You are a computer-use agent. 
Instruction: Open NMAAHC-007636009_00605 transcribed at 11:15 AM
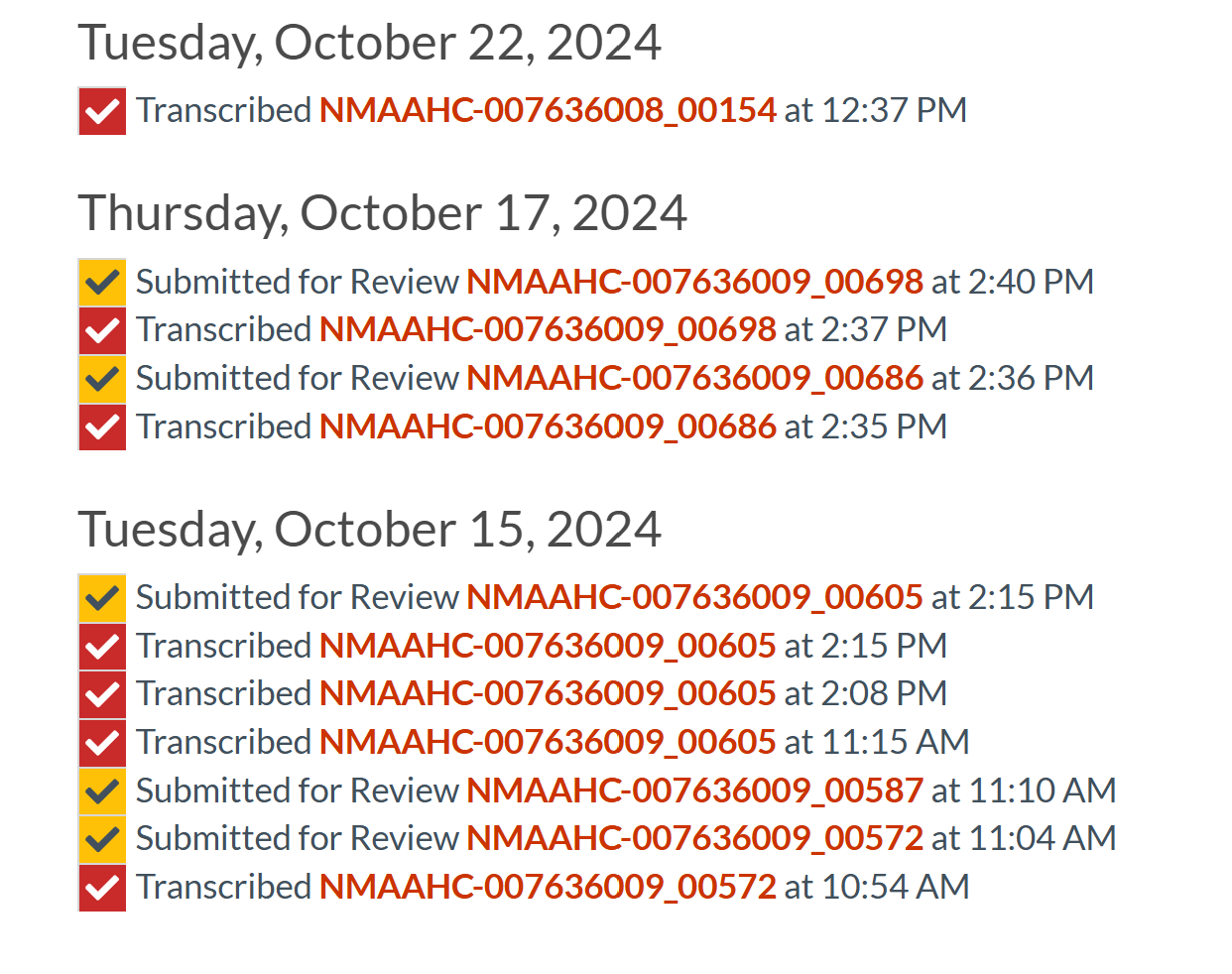548,742
